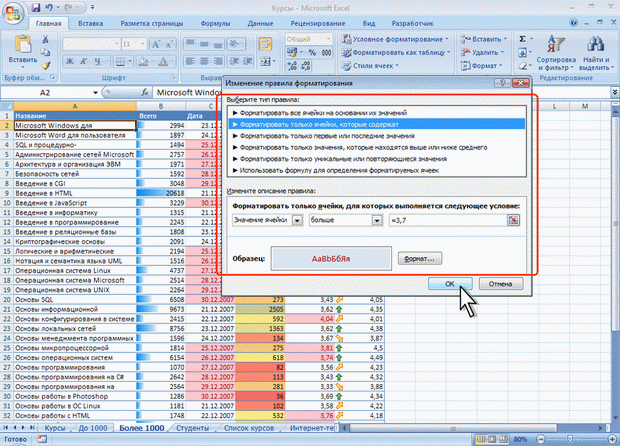
Task: Apply percent style format
Action: [312, 52]
